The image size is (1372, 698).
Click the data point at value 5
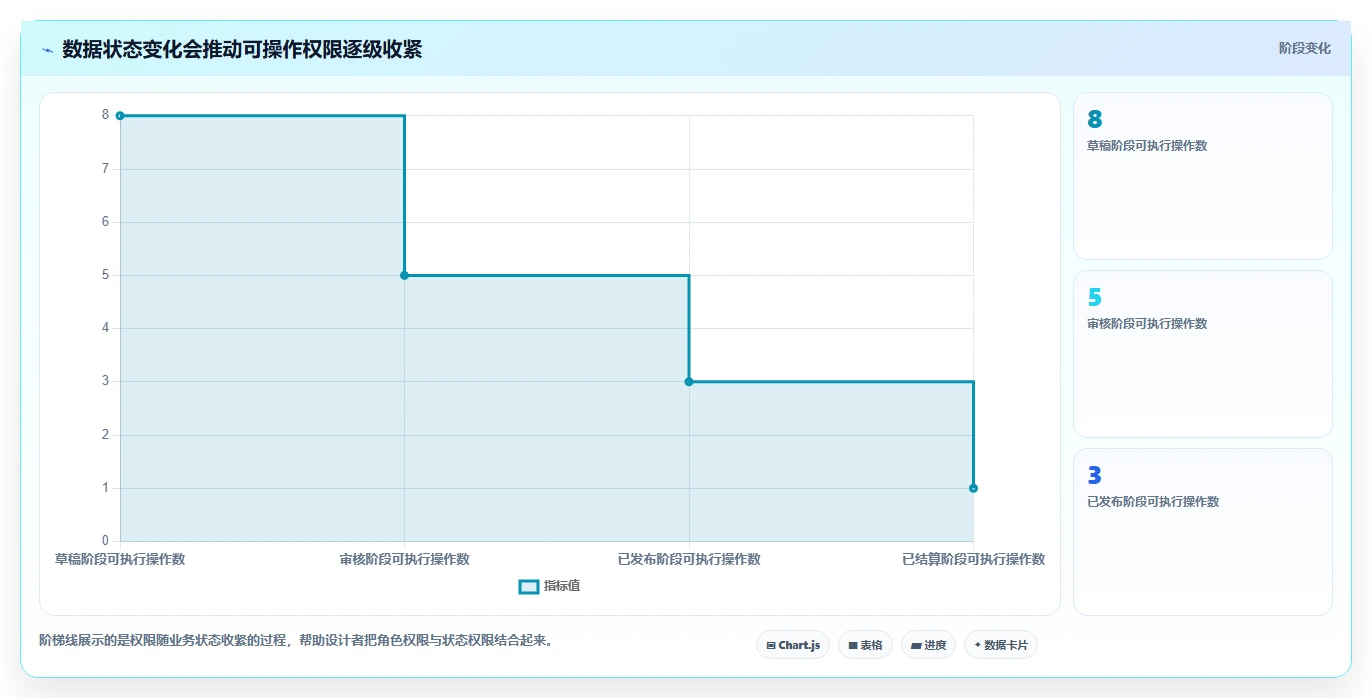coord(404,275)
